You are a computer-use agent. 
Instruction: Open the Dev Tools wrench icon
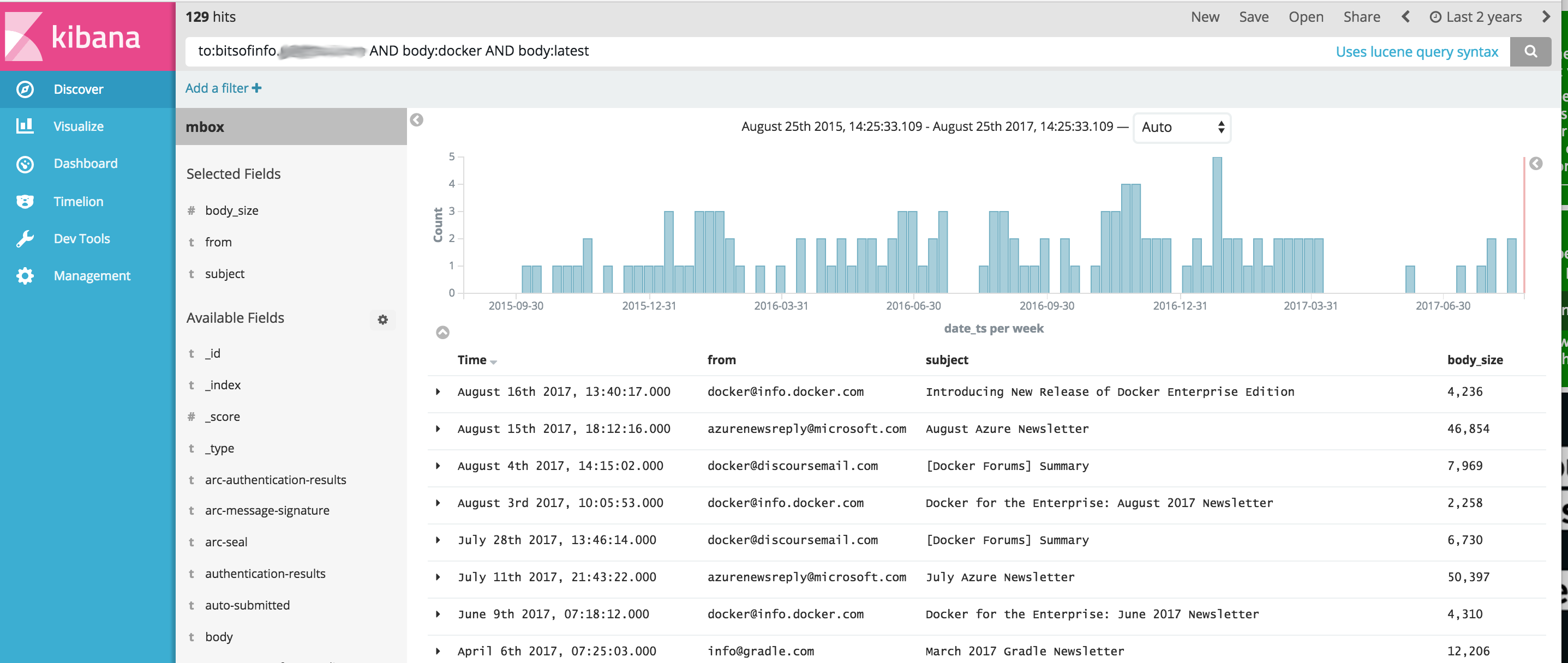coord(25,238)
